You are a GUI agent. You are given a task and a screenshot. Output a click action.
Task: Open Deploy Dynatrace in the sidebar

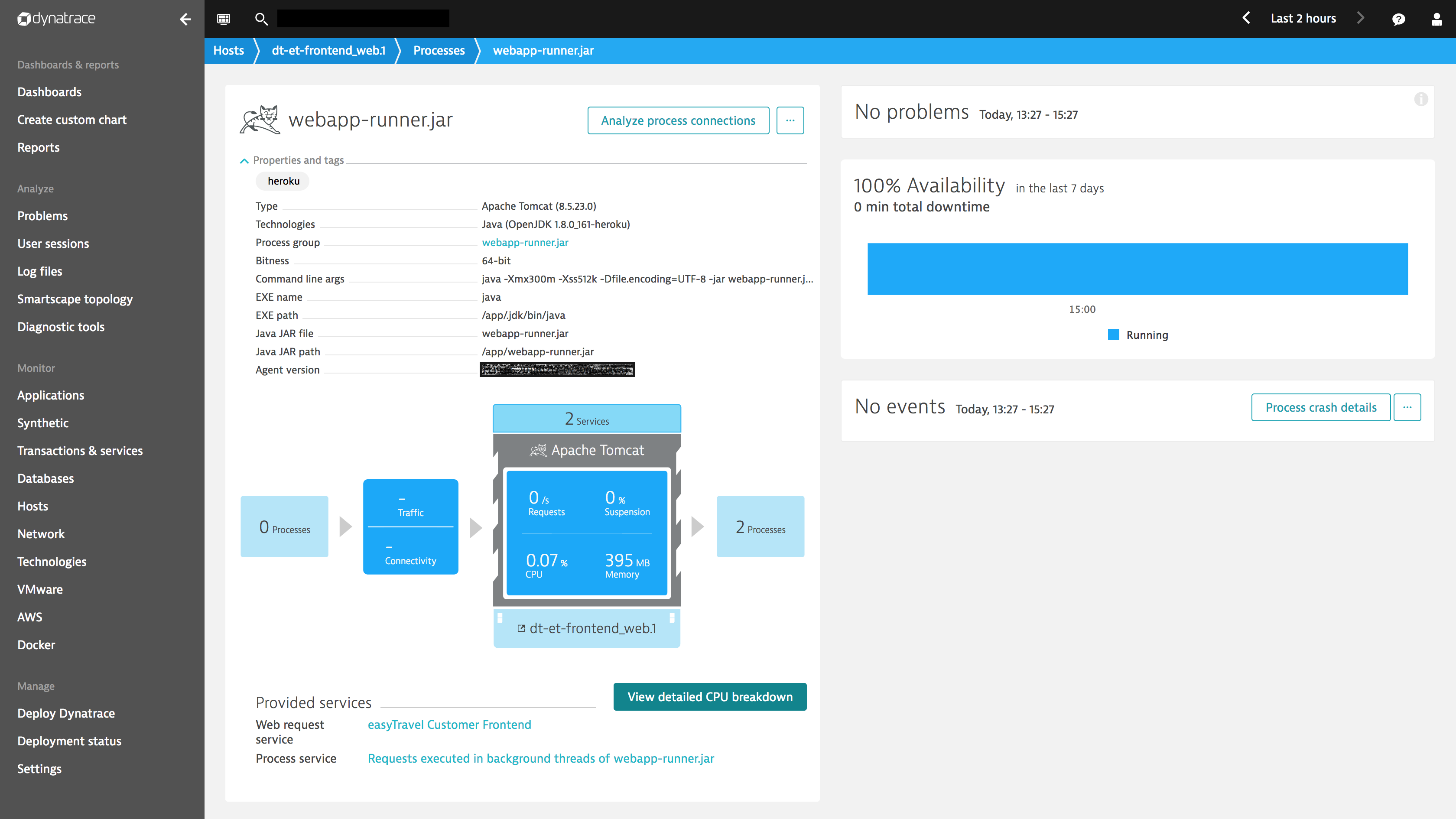[x=65, y=713]
